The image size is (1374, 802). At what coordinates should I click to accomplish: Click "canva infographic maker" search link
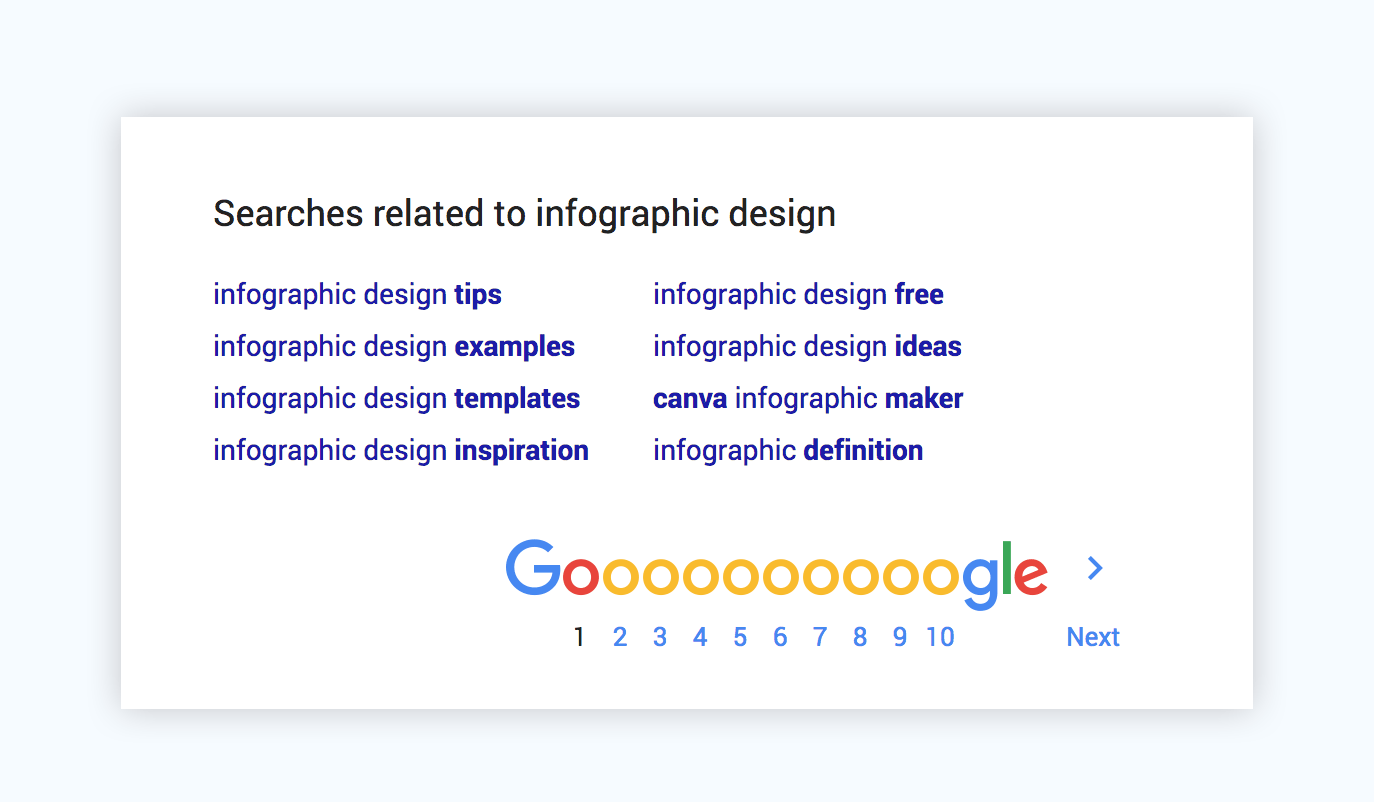pos(808,399)
